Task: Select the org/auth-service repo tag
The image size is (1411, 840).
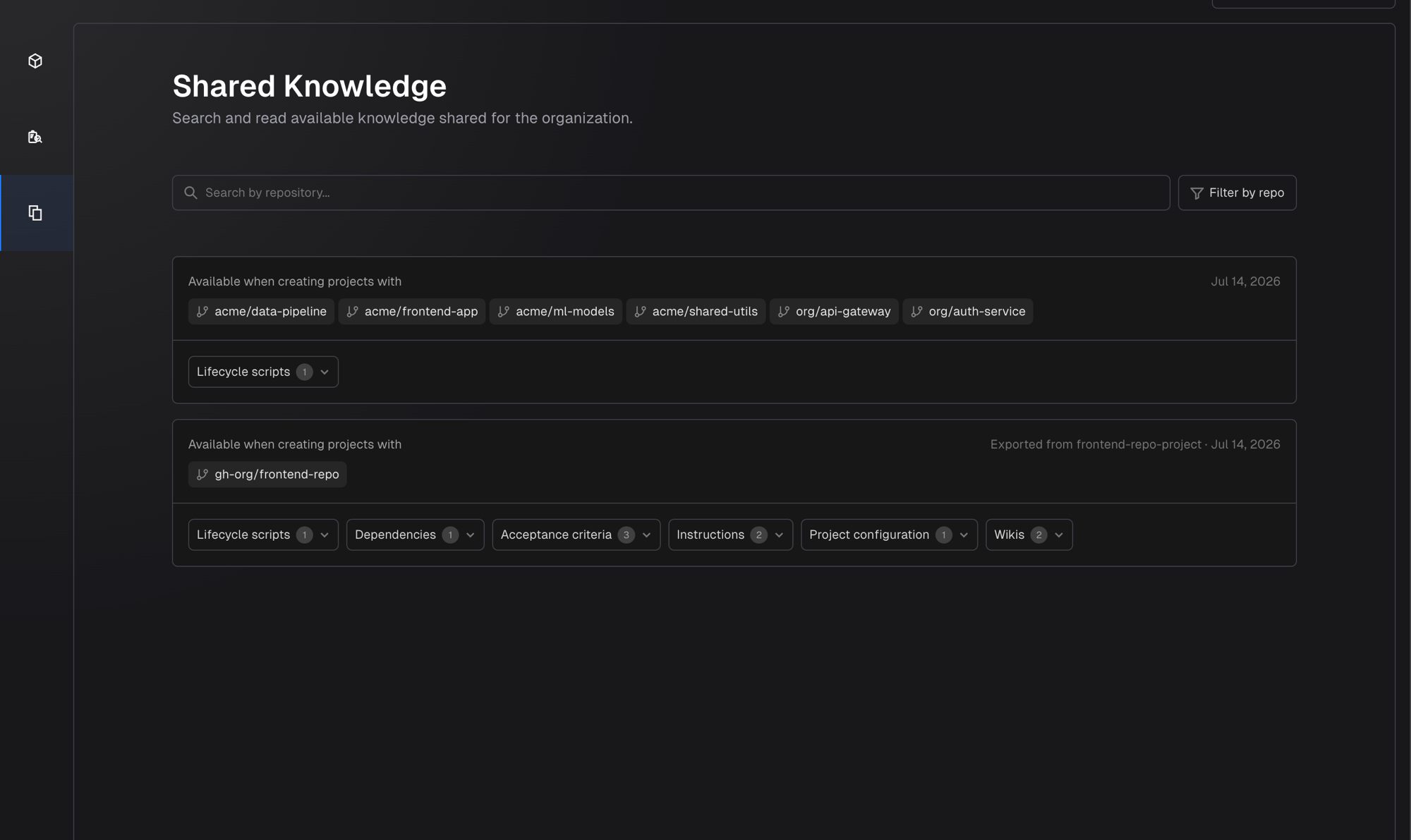Action: [968, 312]
